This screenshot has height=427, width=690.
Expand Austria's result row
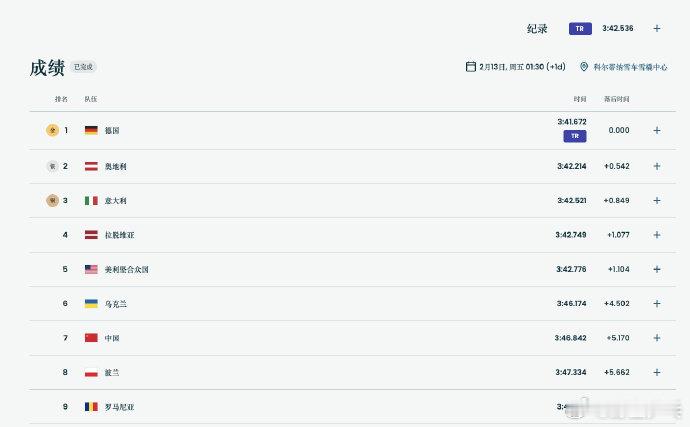coord(657,166)
